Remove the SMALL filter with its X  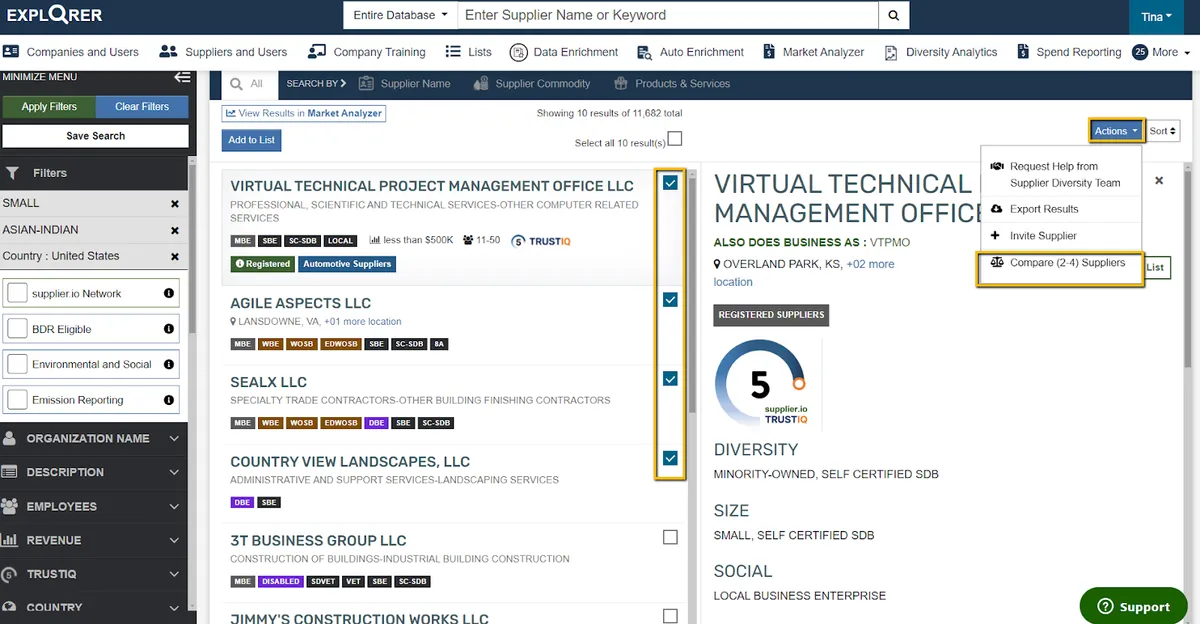pos(175,204)
